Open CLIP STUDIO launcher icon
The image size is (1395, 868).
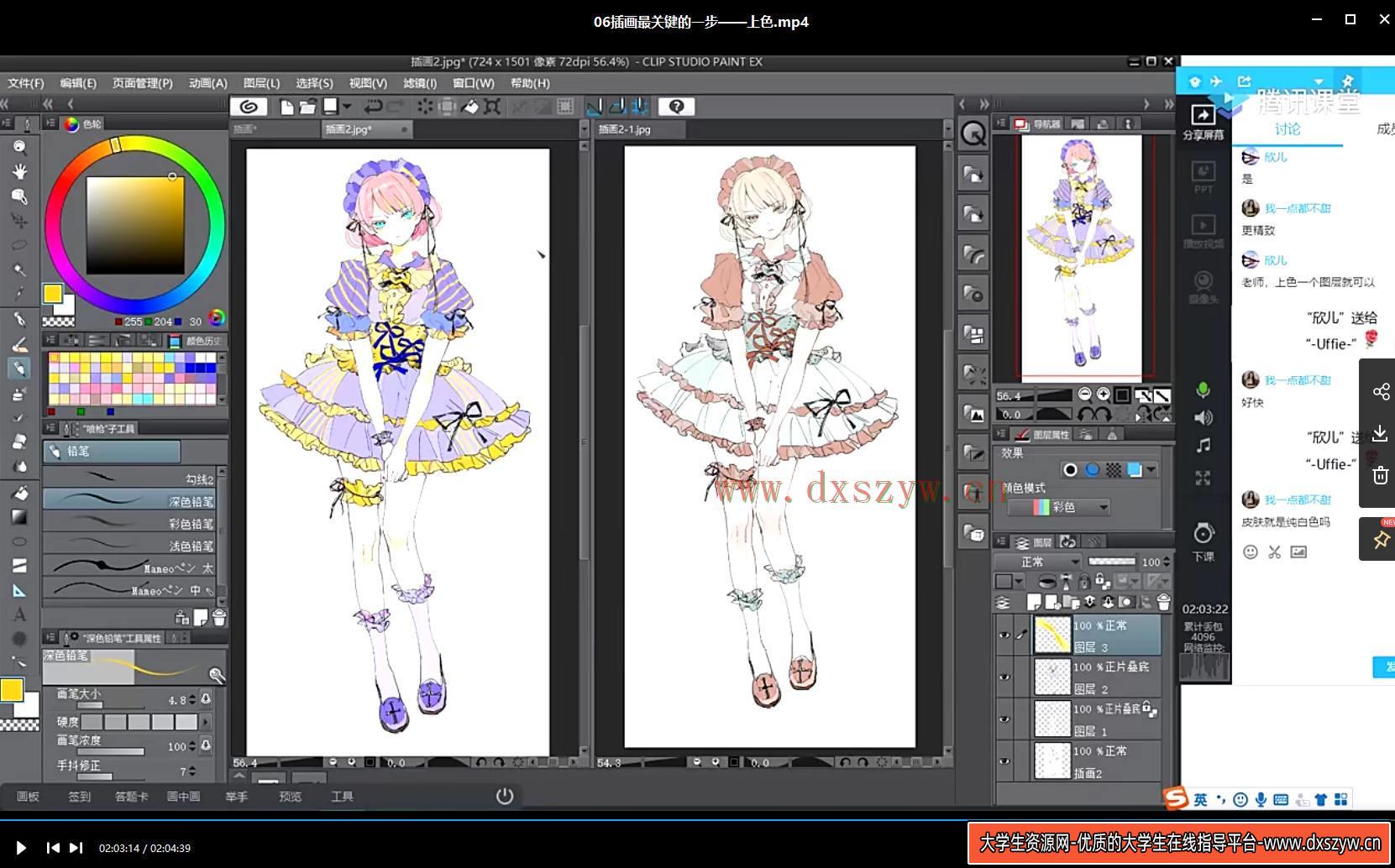pos(249,107)
